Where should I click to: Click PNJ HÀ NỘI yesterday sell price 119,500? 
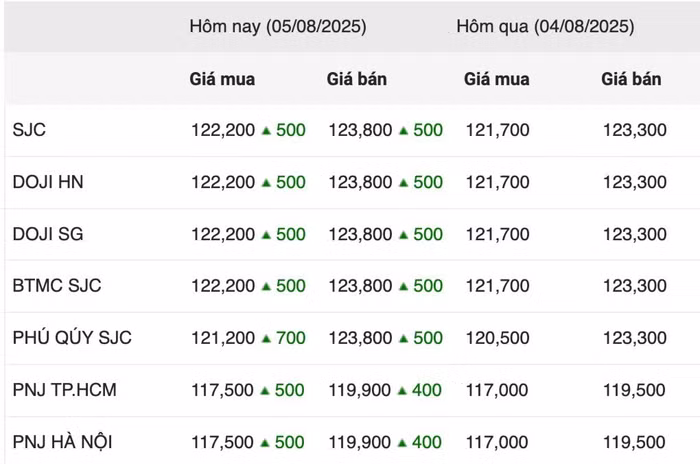pos(634,442)
